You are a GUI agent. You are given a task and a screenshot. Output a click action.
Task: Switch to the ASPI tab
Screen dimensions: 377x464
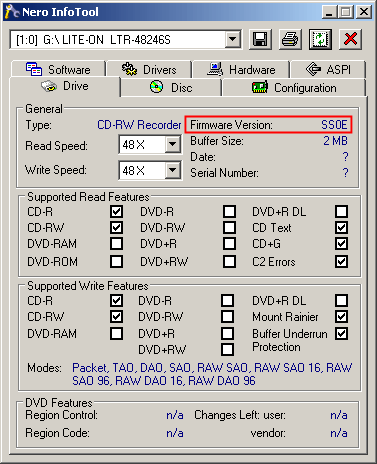point(328,69)
